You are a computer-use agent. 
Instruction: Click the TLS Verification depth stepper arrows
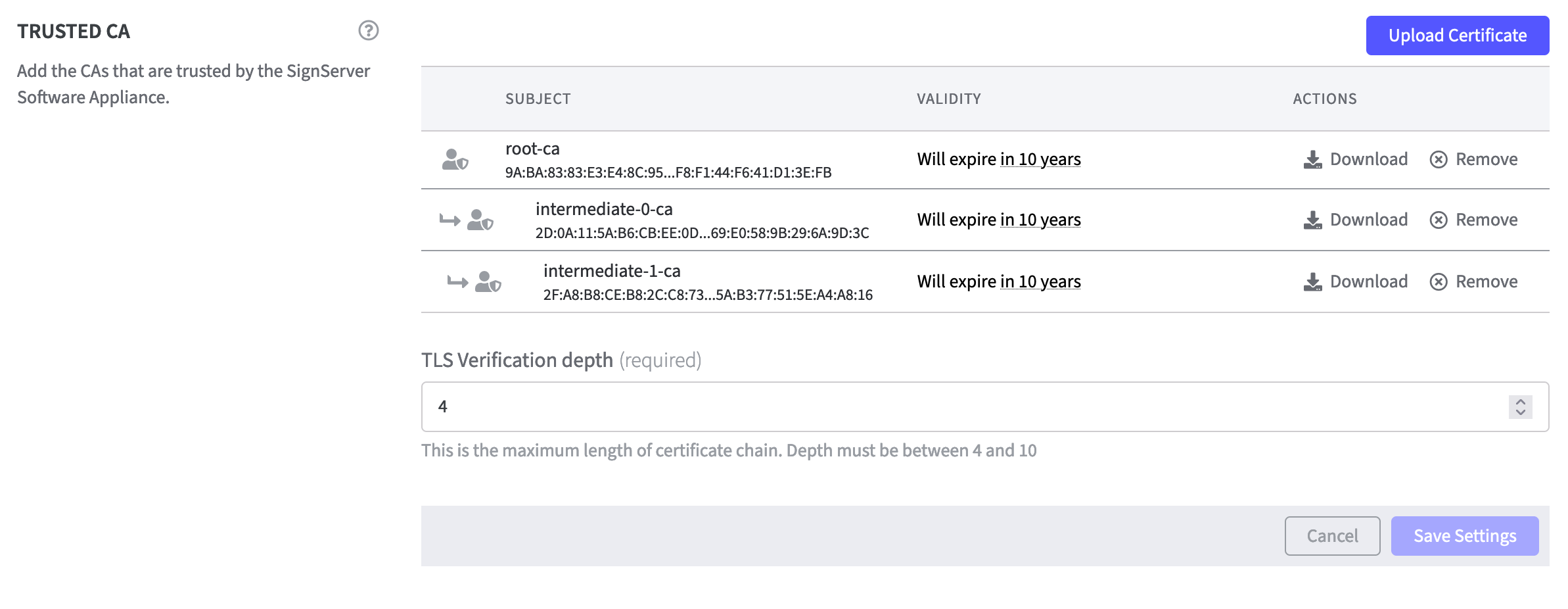(x=1520, y=406)
